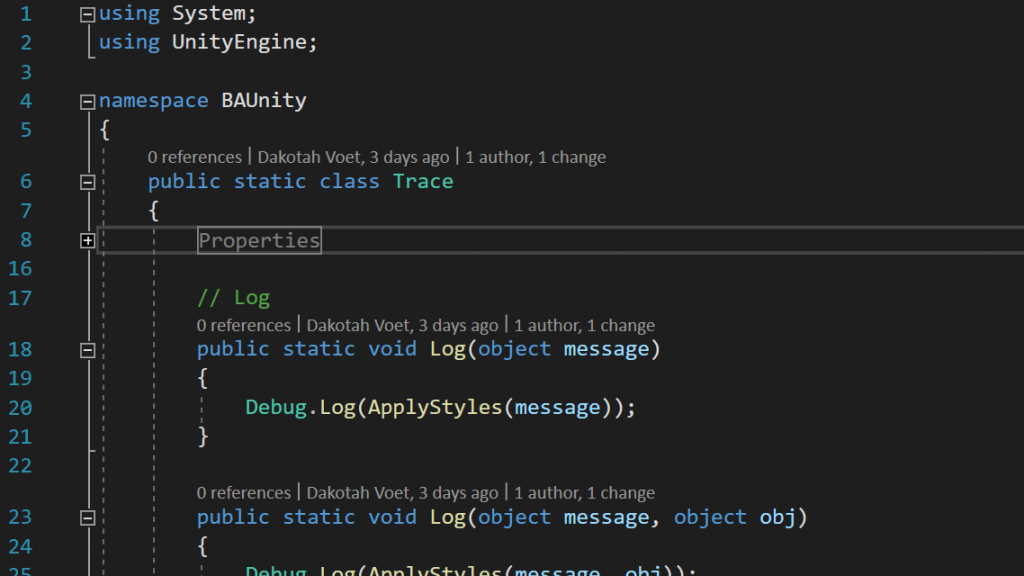This screenshot has height=576, width=1024.
Task: Open 'Dakotah Voet, 3 days ago' above Trace class
Action: coord(353,157)
